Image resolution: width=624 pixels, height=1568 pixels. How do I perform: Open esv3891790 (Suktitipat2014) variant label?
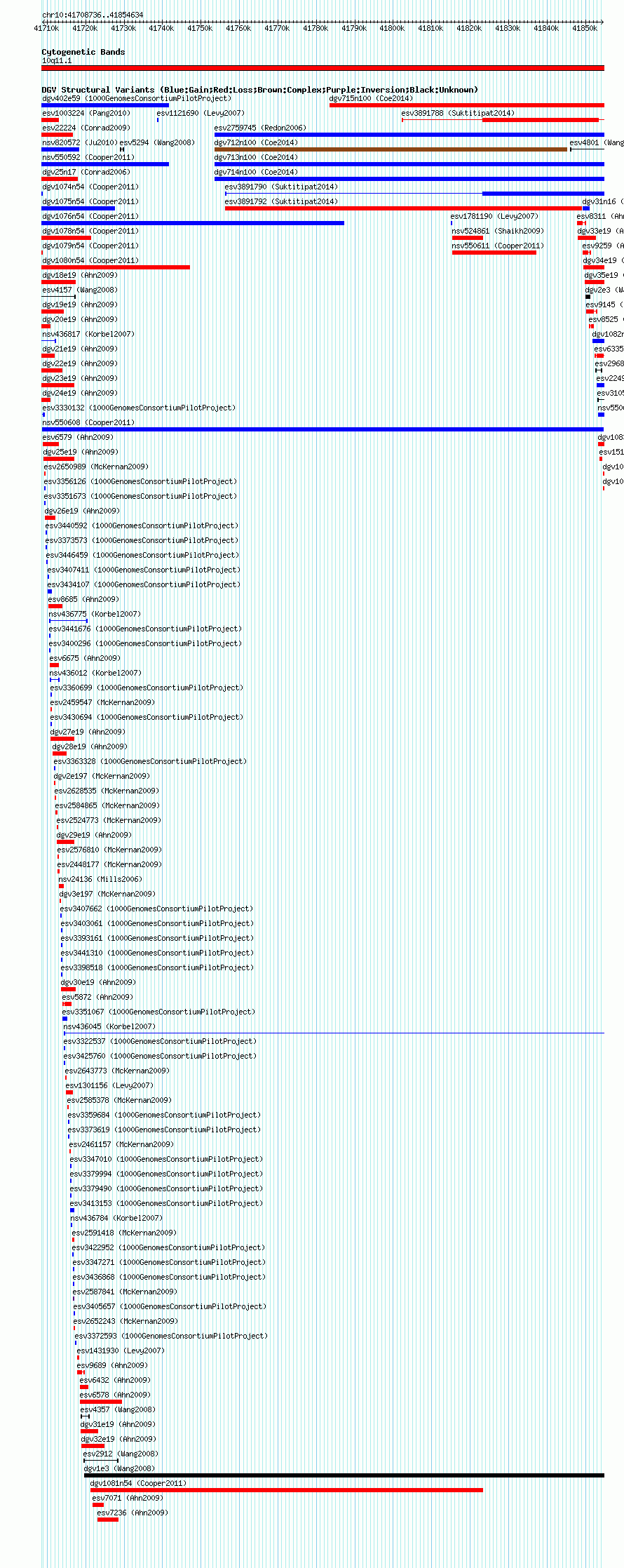(x=281, y=187)
